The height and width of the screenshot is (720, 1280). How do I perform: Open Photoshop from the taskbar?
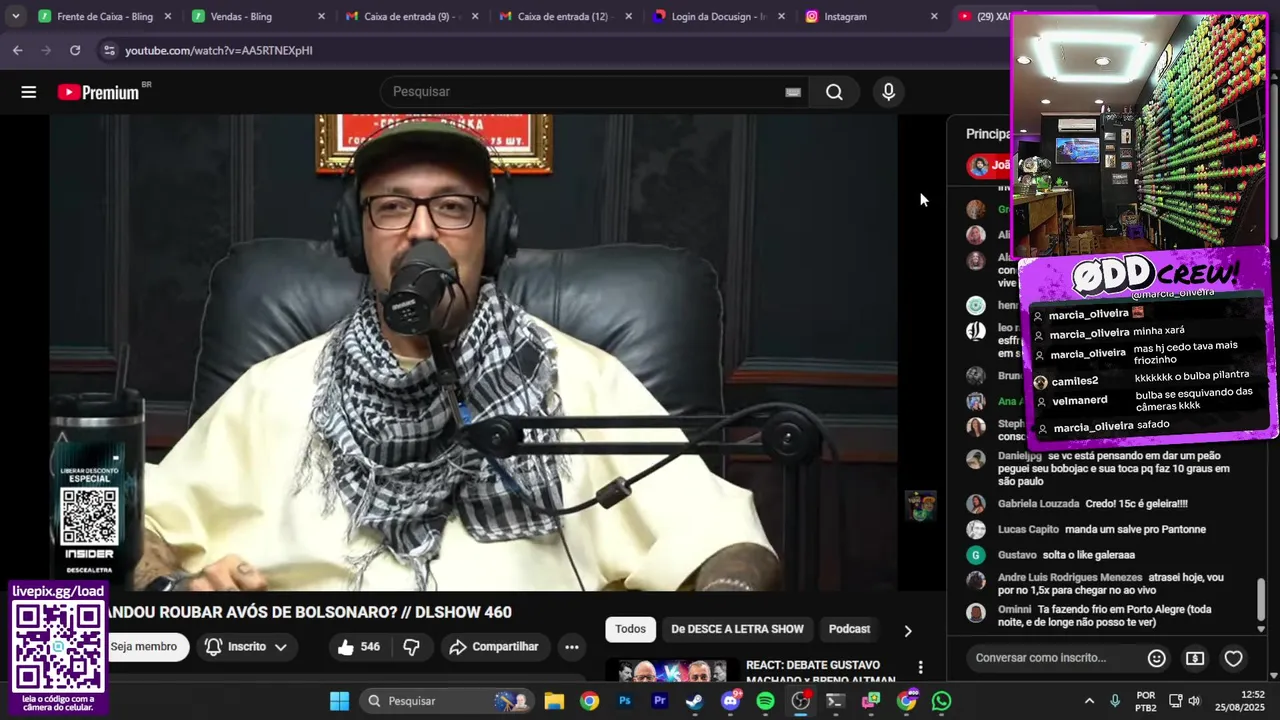tap(625, 701)
